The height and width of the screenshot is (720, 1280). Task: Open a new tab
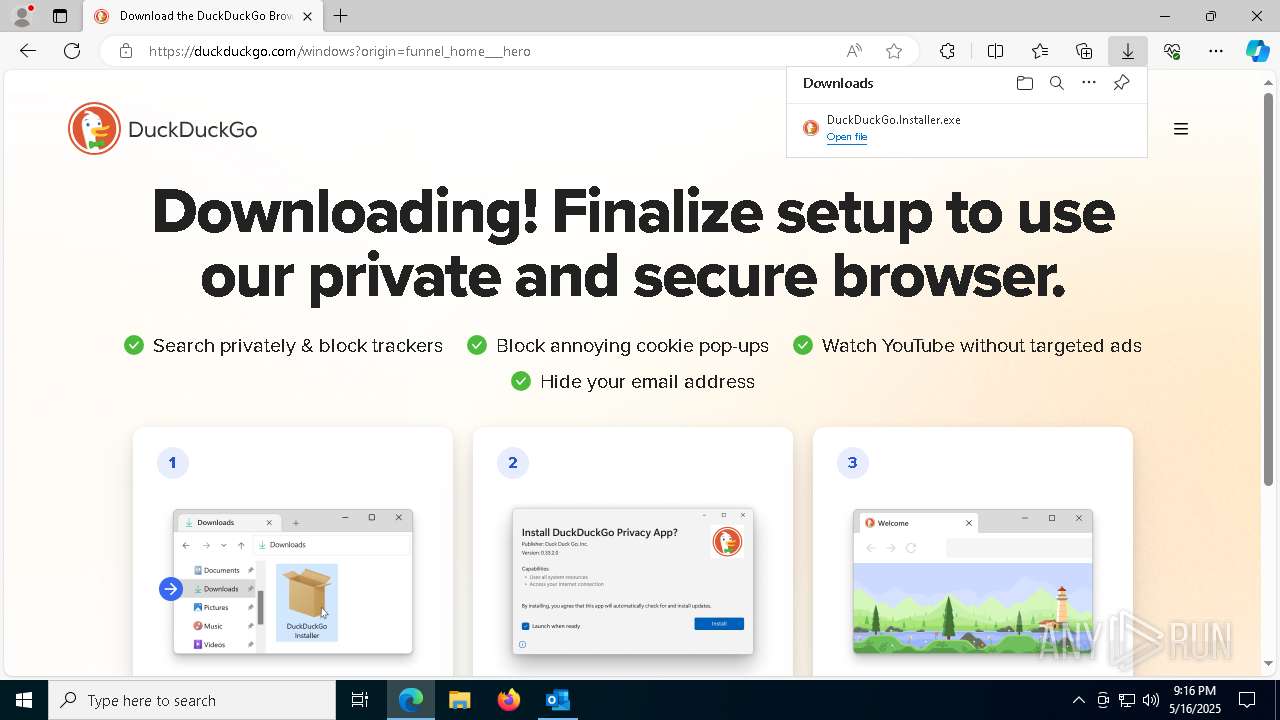(341, 16)
